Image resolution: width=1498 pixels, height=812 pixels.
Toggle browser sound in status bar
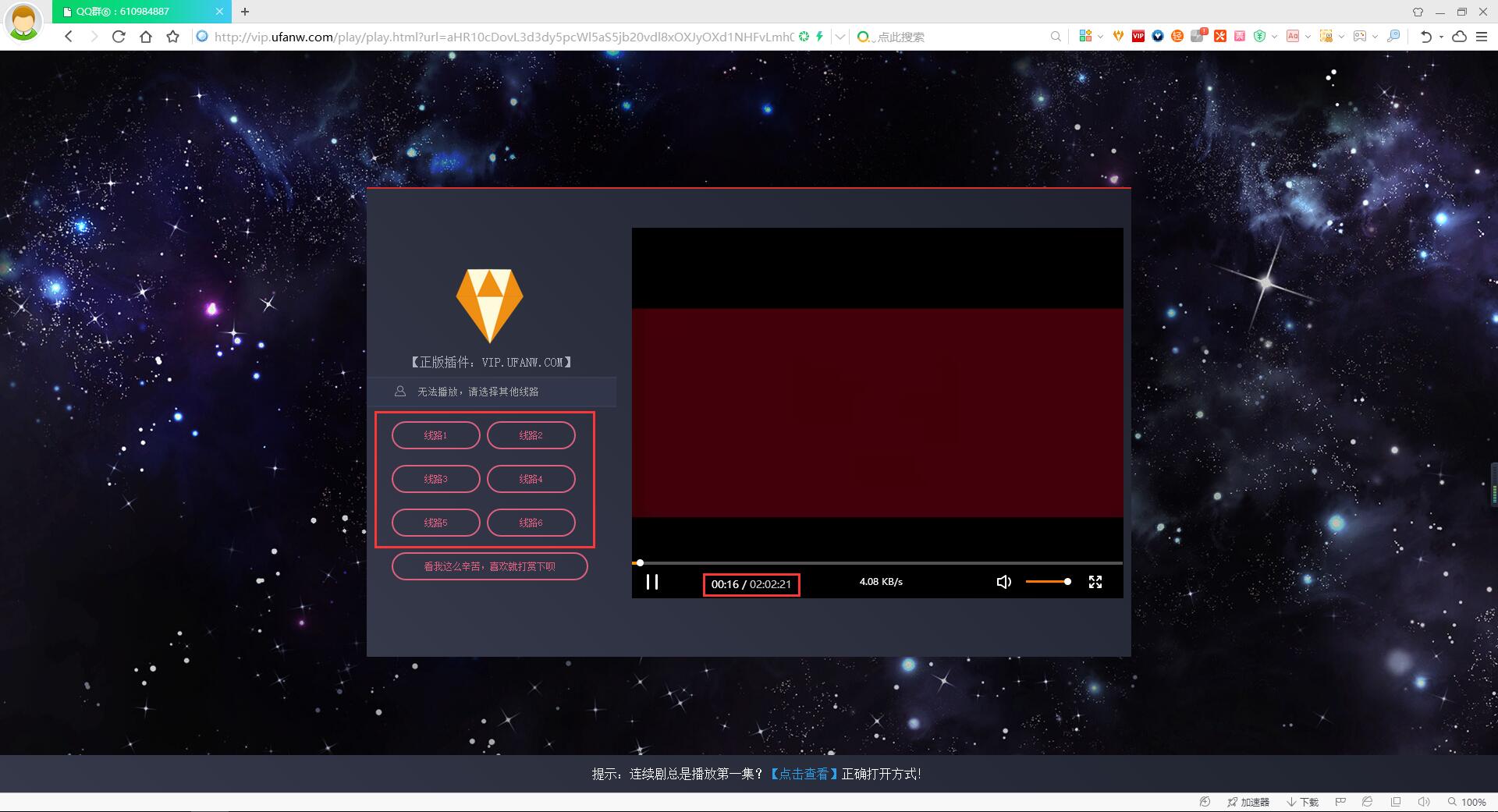(x=1423, y=802)
